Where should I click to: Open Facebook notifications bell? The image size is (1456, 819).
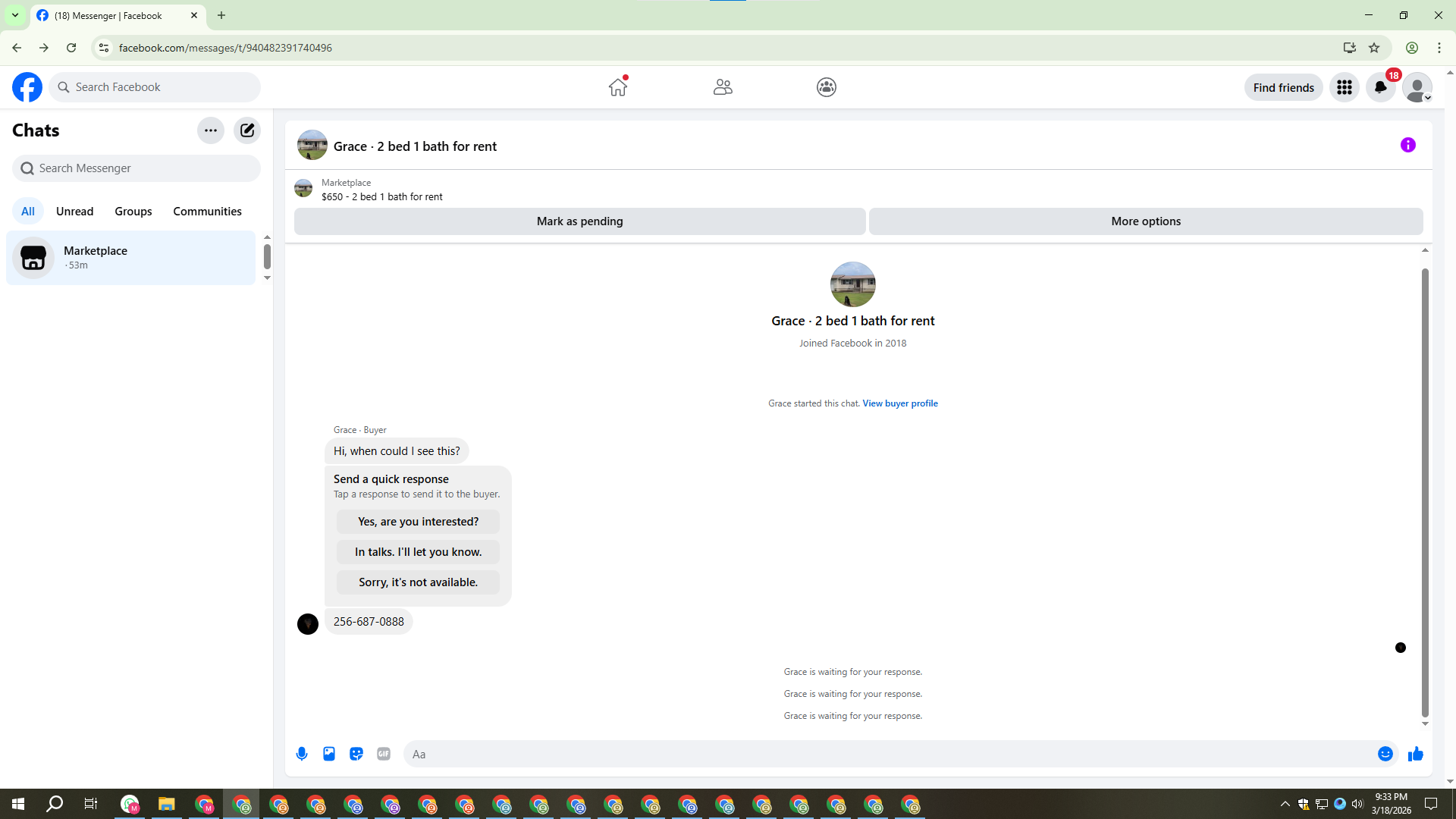1380,87
